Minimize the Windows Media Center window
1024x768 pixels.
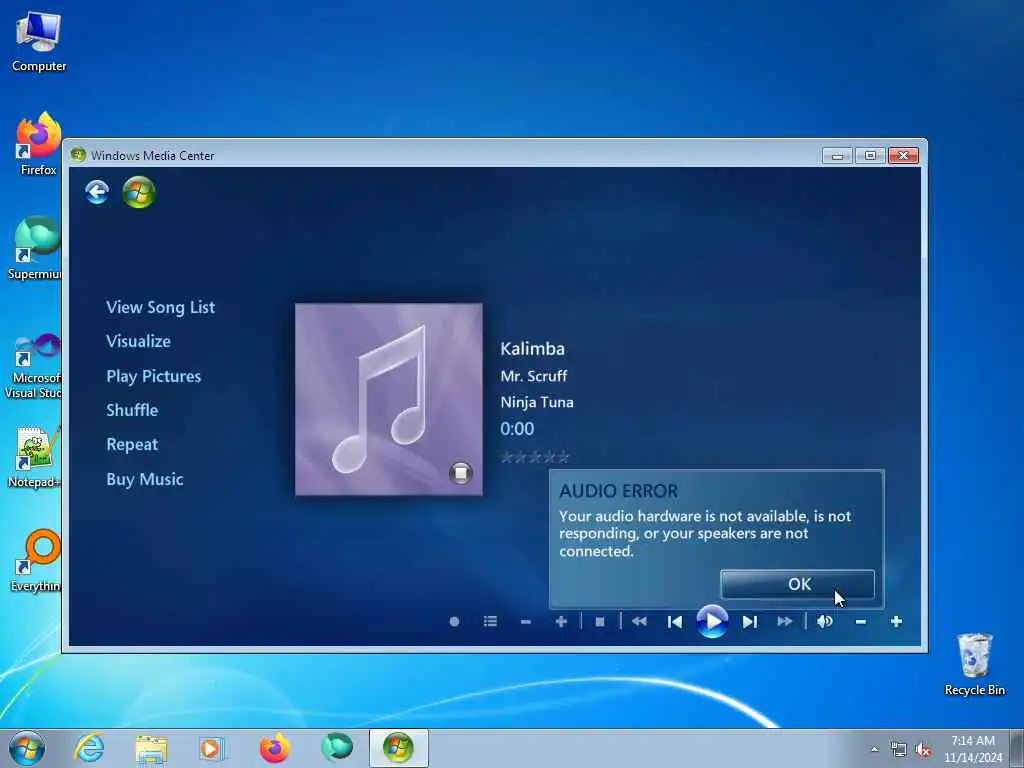[837, 155]
